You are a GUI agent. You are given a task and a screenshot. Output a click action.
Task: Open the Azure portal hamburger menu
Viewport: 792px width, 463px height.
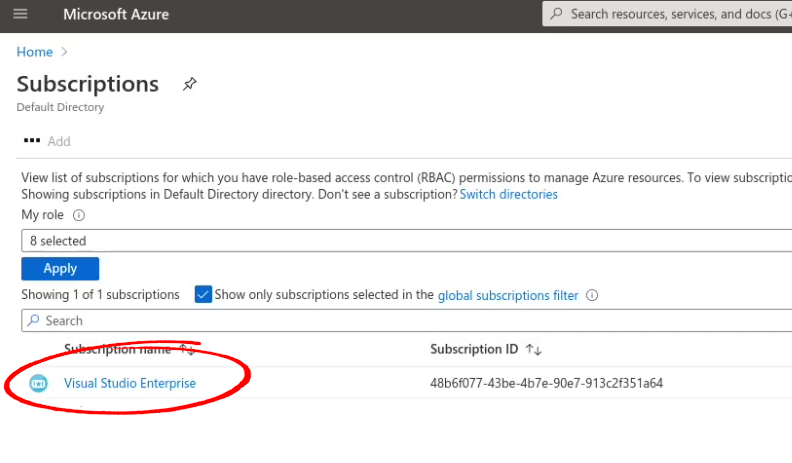[20, 14]
